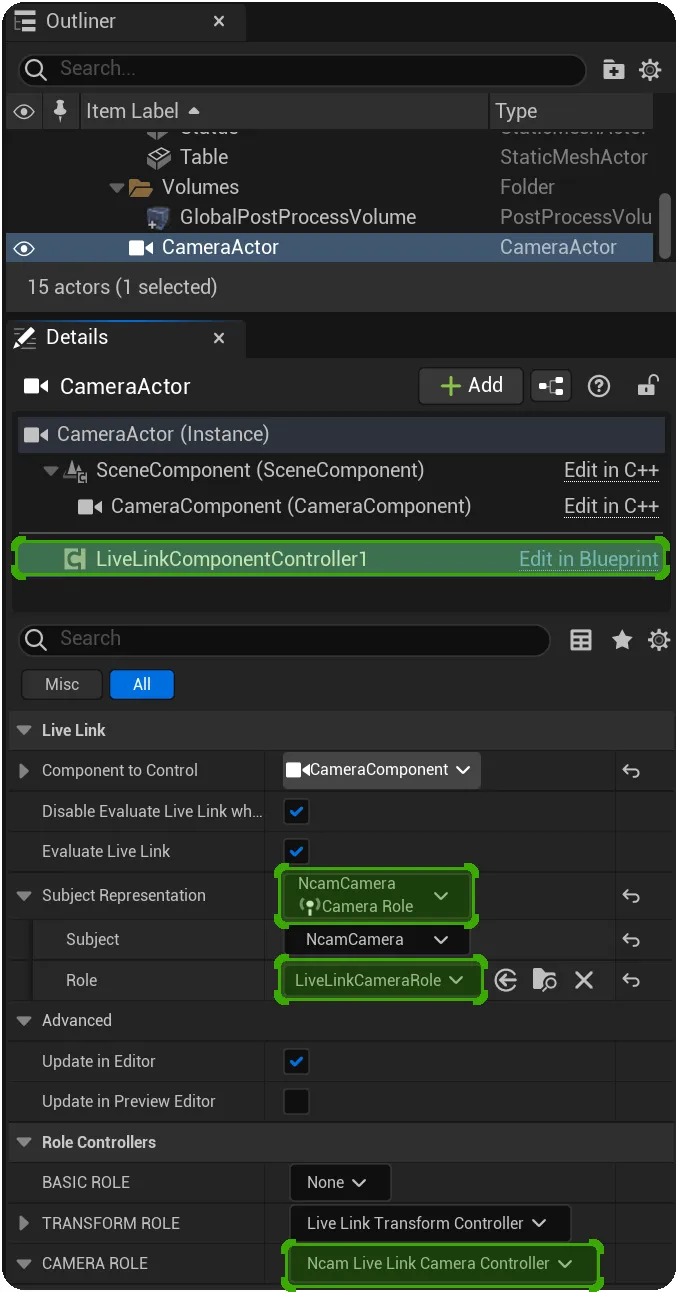
Task: Reset Role to default value
Action: click(631, 981)
